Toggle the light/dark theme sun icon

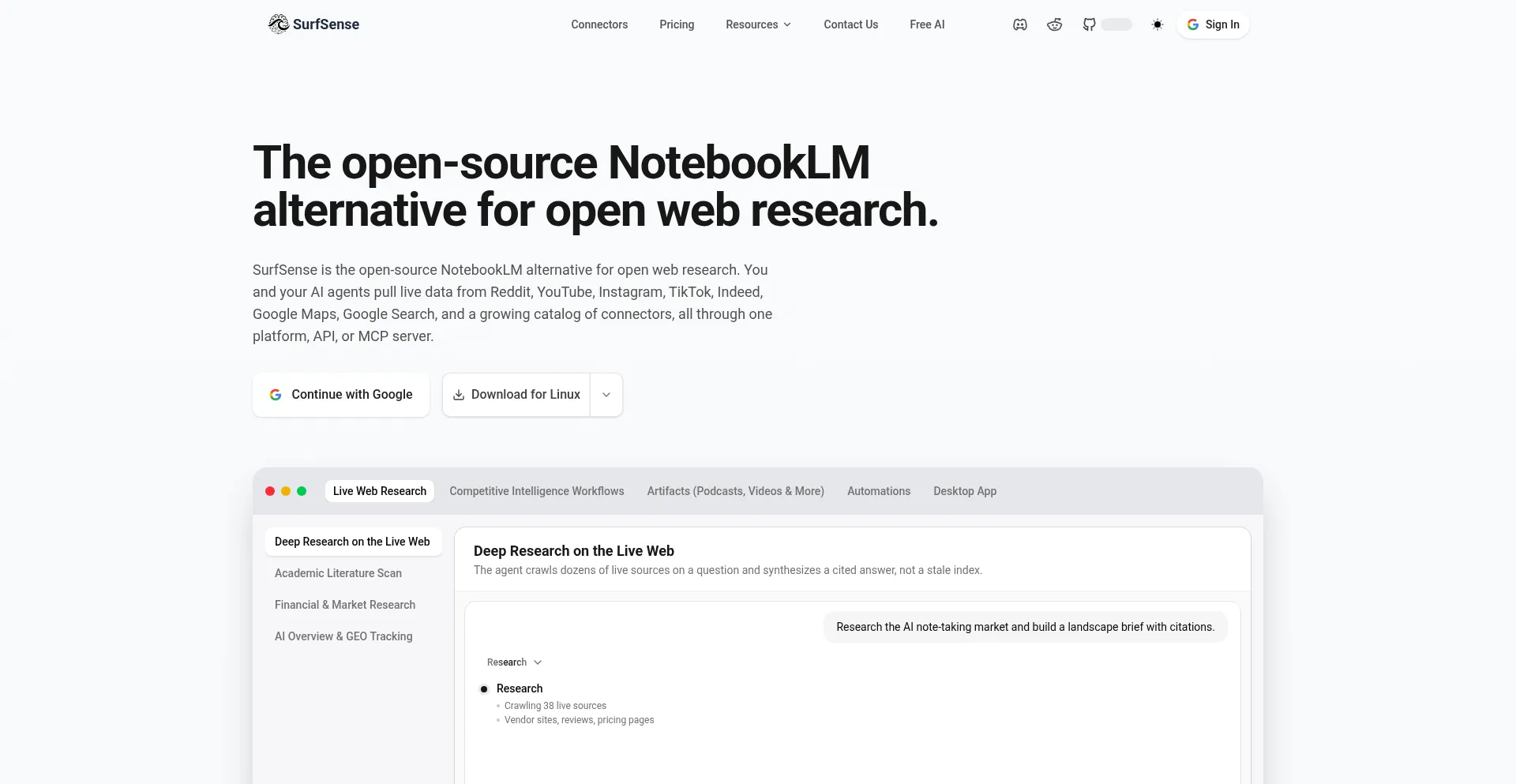[1158, 24]
